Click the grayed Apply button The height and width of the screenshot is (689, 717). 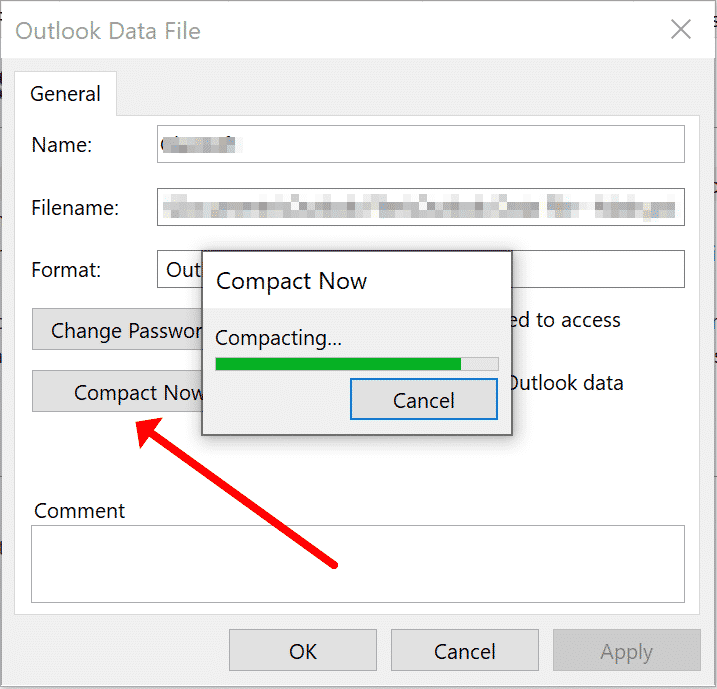click(x=626, y=650)
